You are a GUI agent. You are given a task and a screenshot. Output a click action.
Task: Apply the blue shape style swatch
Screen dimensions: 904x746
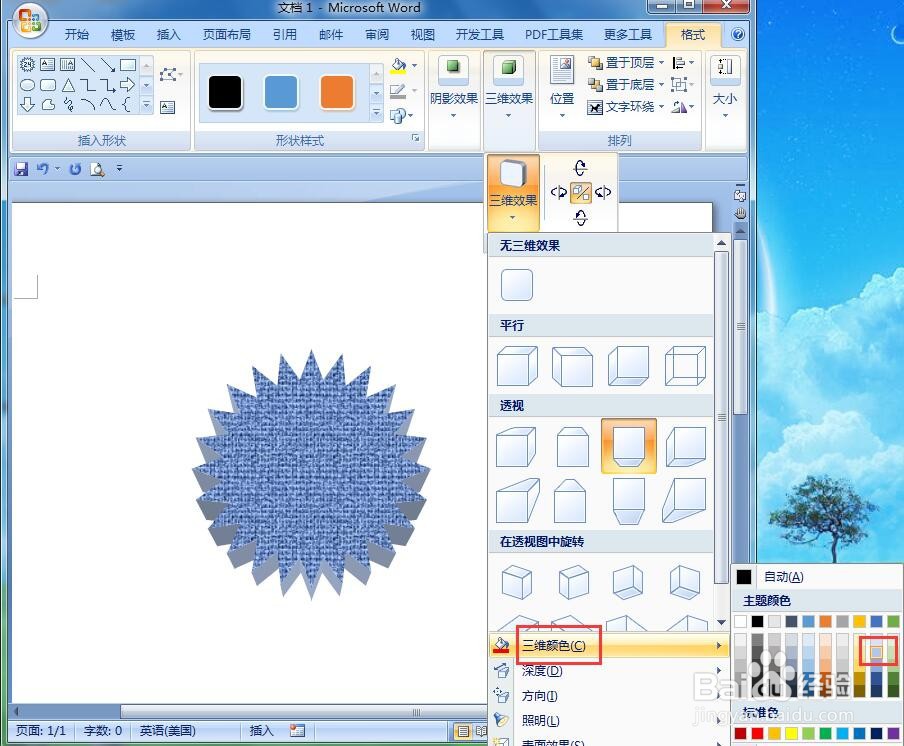tap(281, 92)
